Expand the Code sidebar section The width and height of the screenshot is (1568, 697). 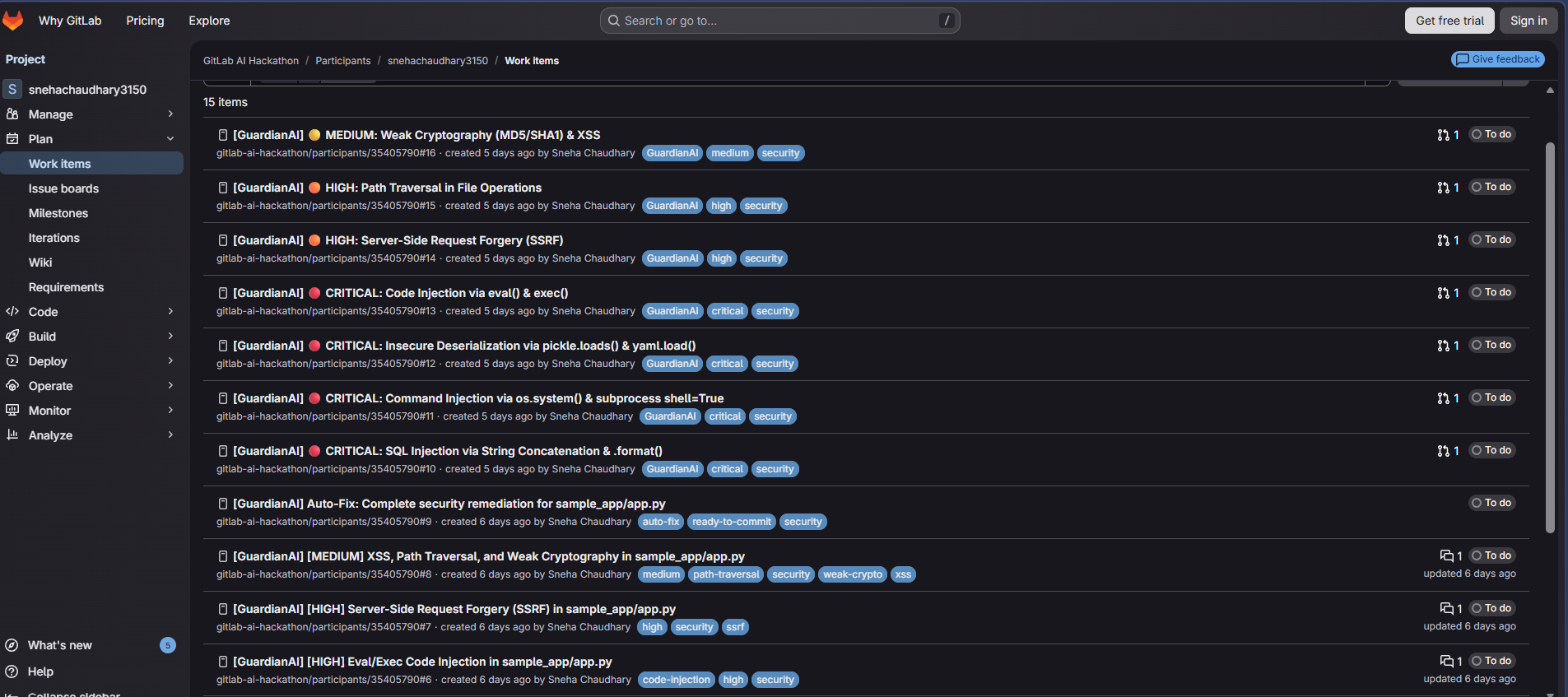click(170, 312)
